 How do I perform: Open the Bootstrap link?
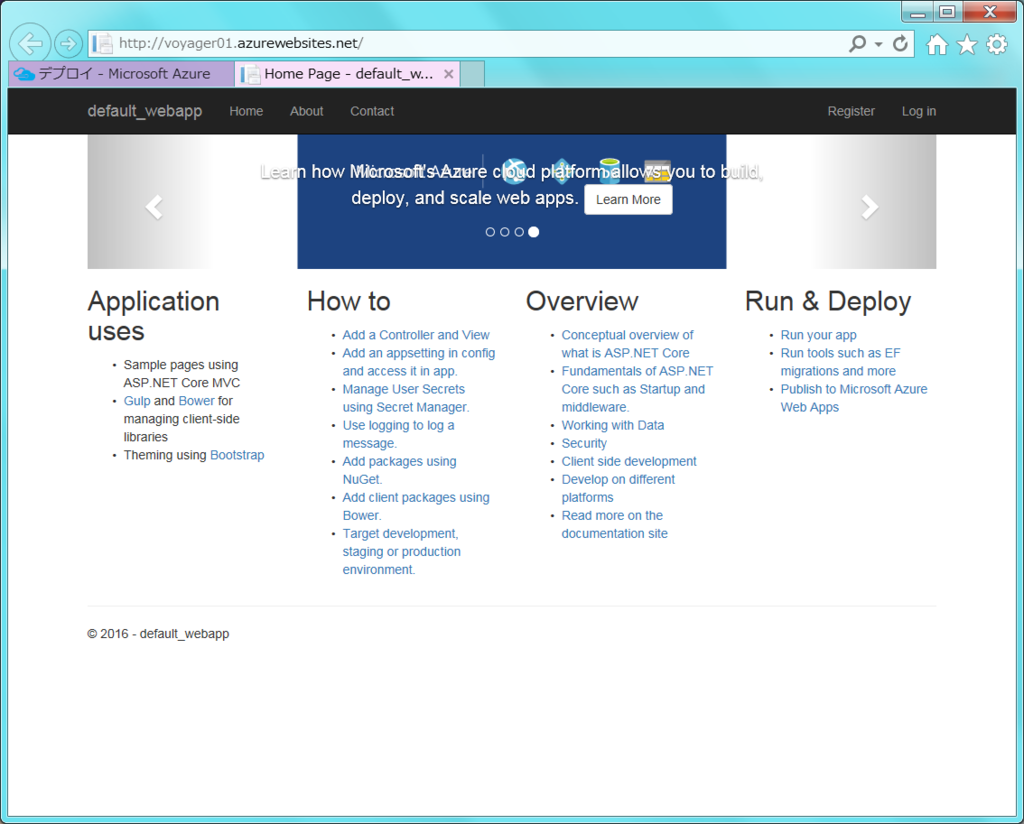(x=237, y=455)
